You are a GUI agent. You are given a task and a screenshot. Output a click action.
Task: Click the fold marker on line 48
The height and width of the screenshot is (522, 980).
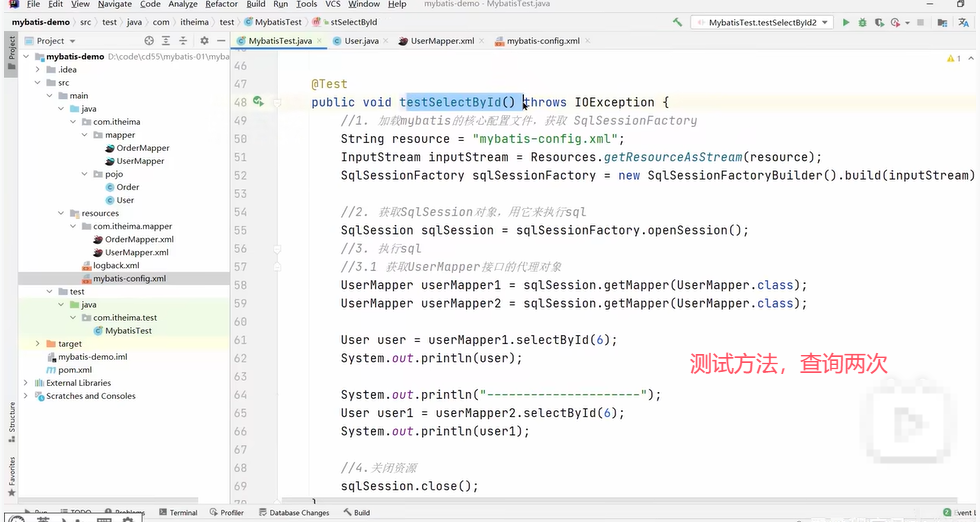277,102
